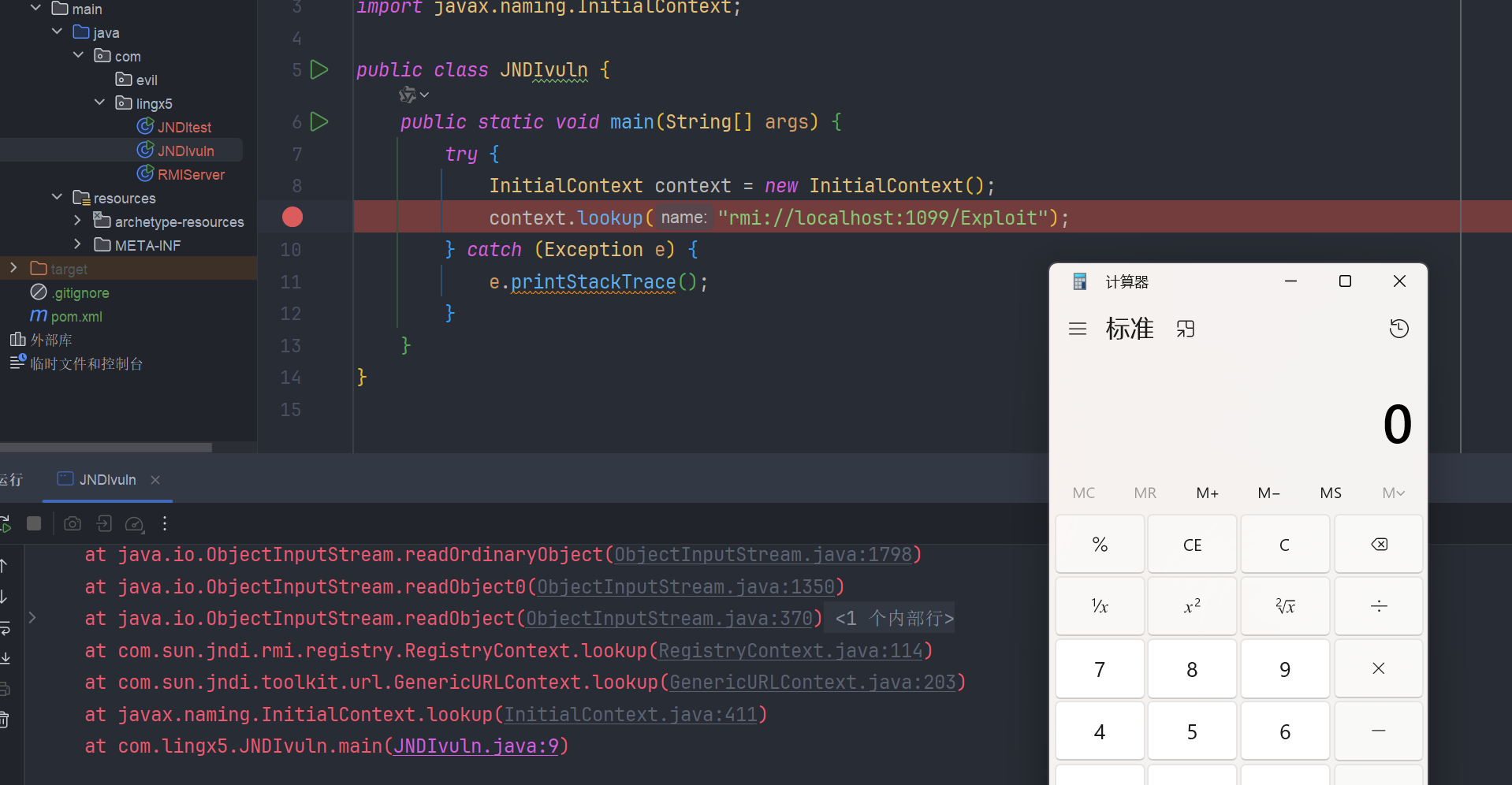Click digit 7 in Calculator

(1100, 668)
